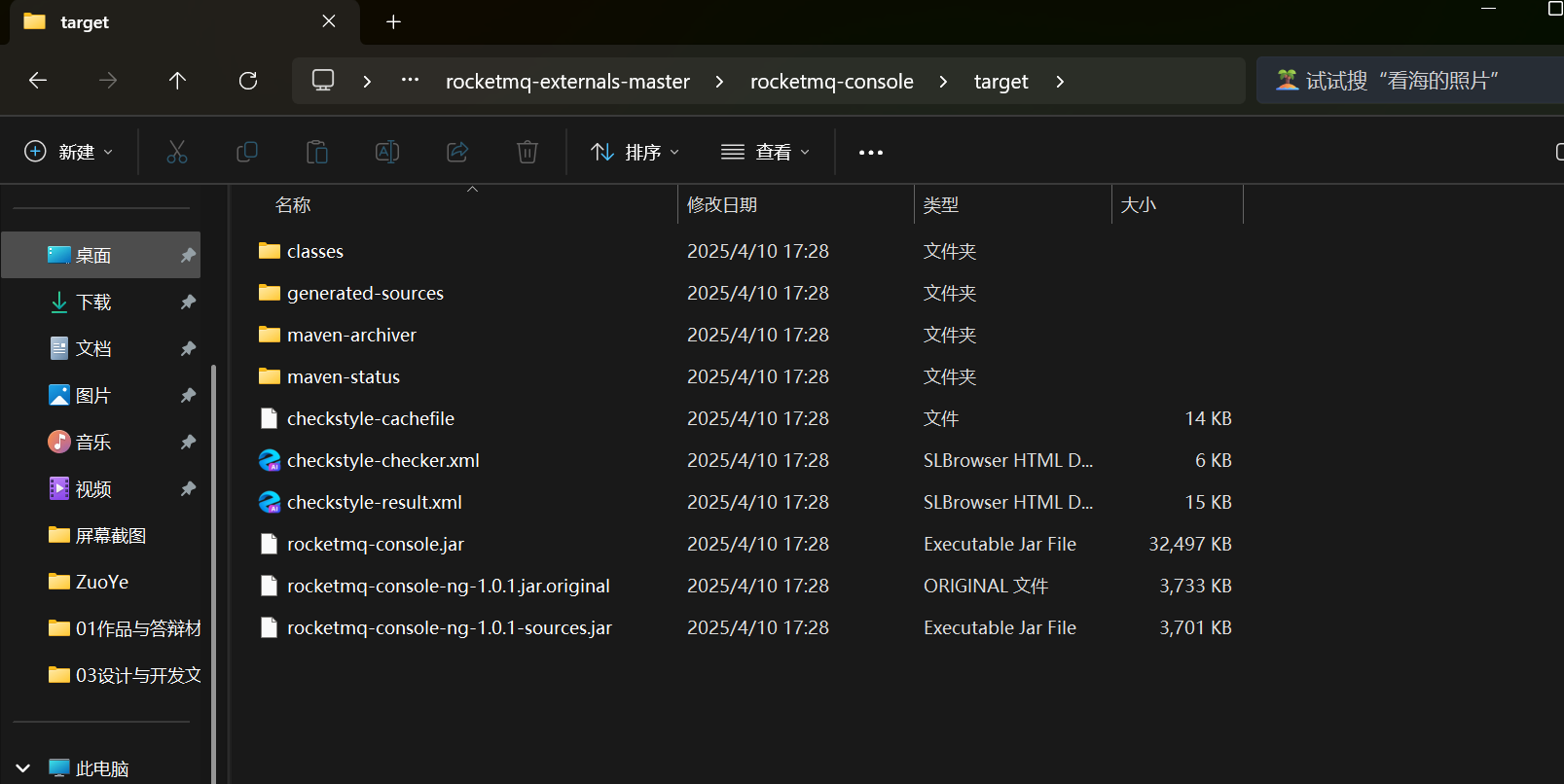Click the Paste clipboard icon
This screenshot has height=784, width=1564.
tap(317, 152)
